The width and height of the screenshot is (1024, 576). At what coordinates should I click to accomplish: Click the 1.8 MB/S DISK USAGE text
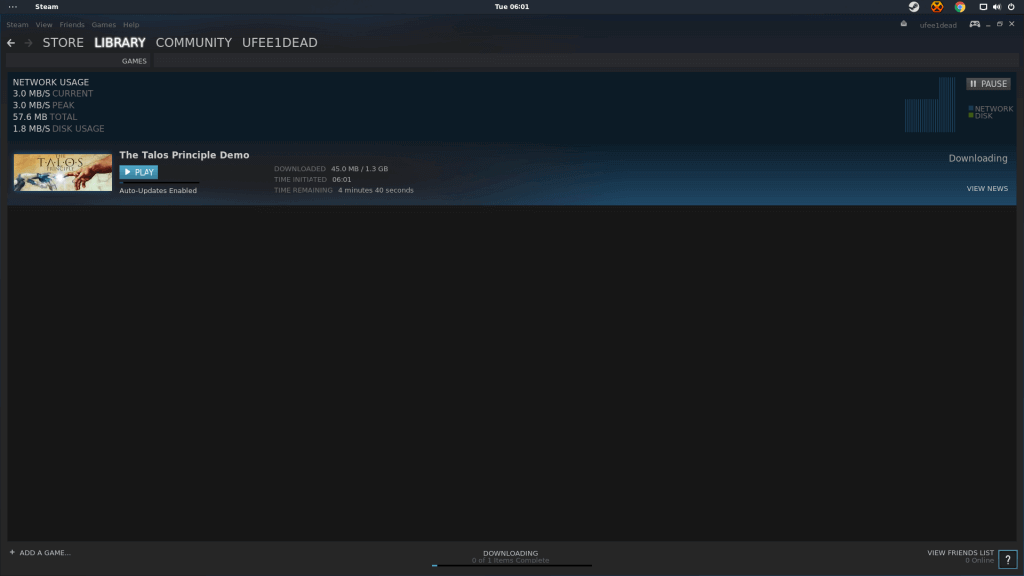[x=58, y=129]
